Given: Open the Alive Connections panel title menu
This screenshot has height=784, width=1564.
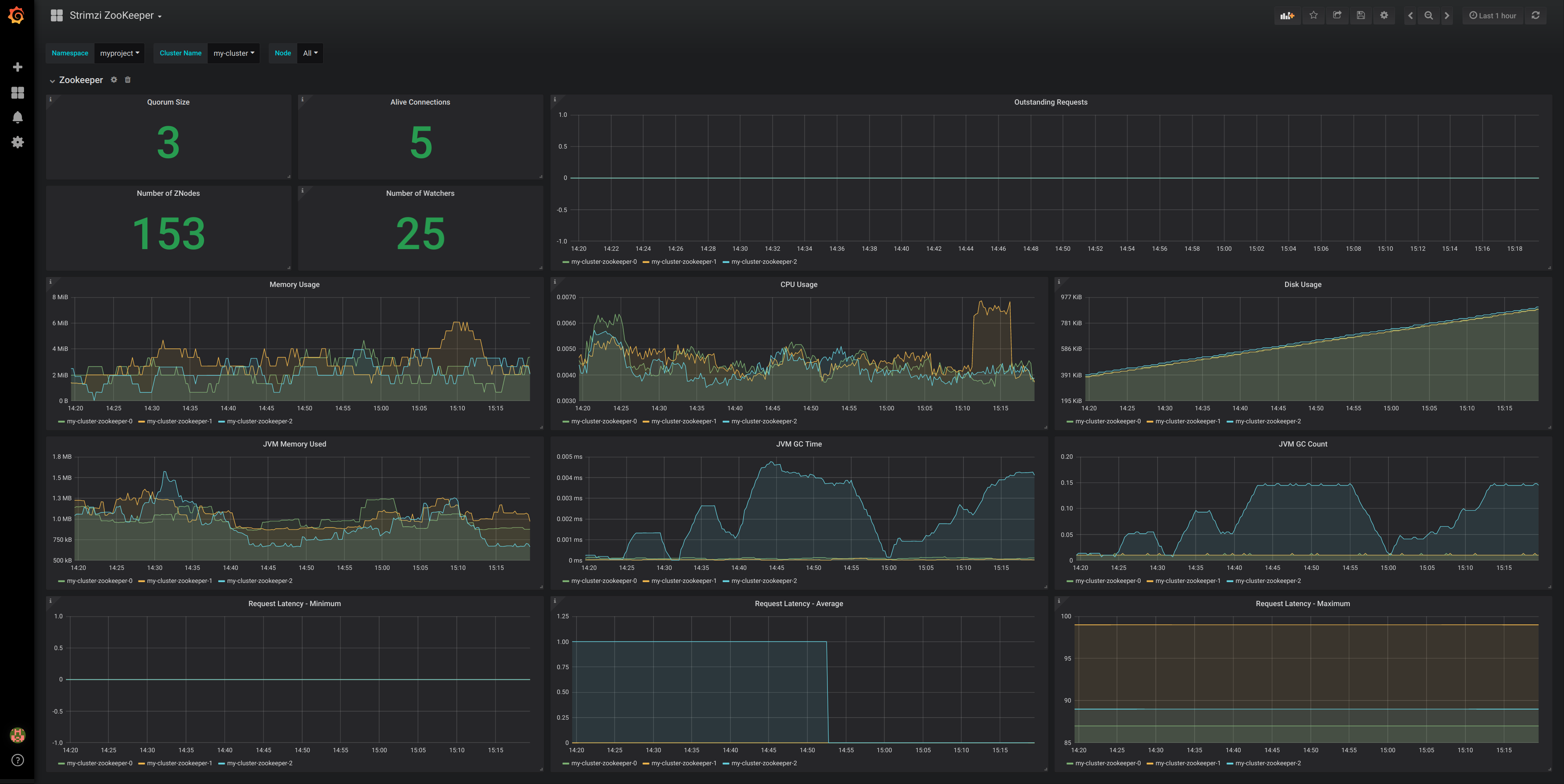Looking at the screenshot, I should click(420, 102).
